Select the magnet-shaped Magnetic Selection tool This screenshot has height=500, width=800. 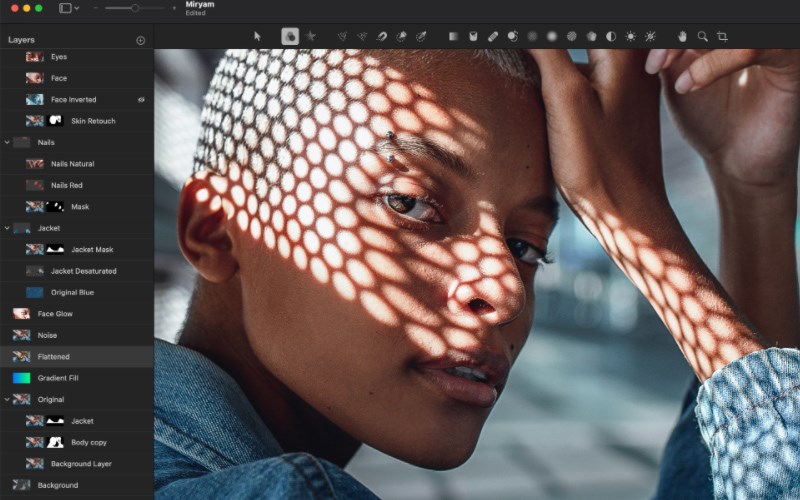pos(382,36)
